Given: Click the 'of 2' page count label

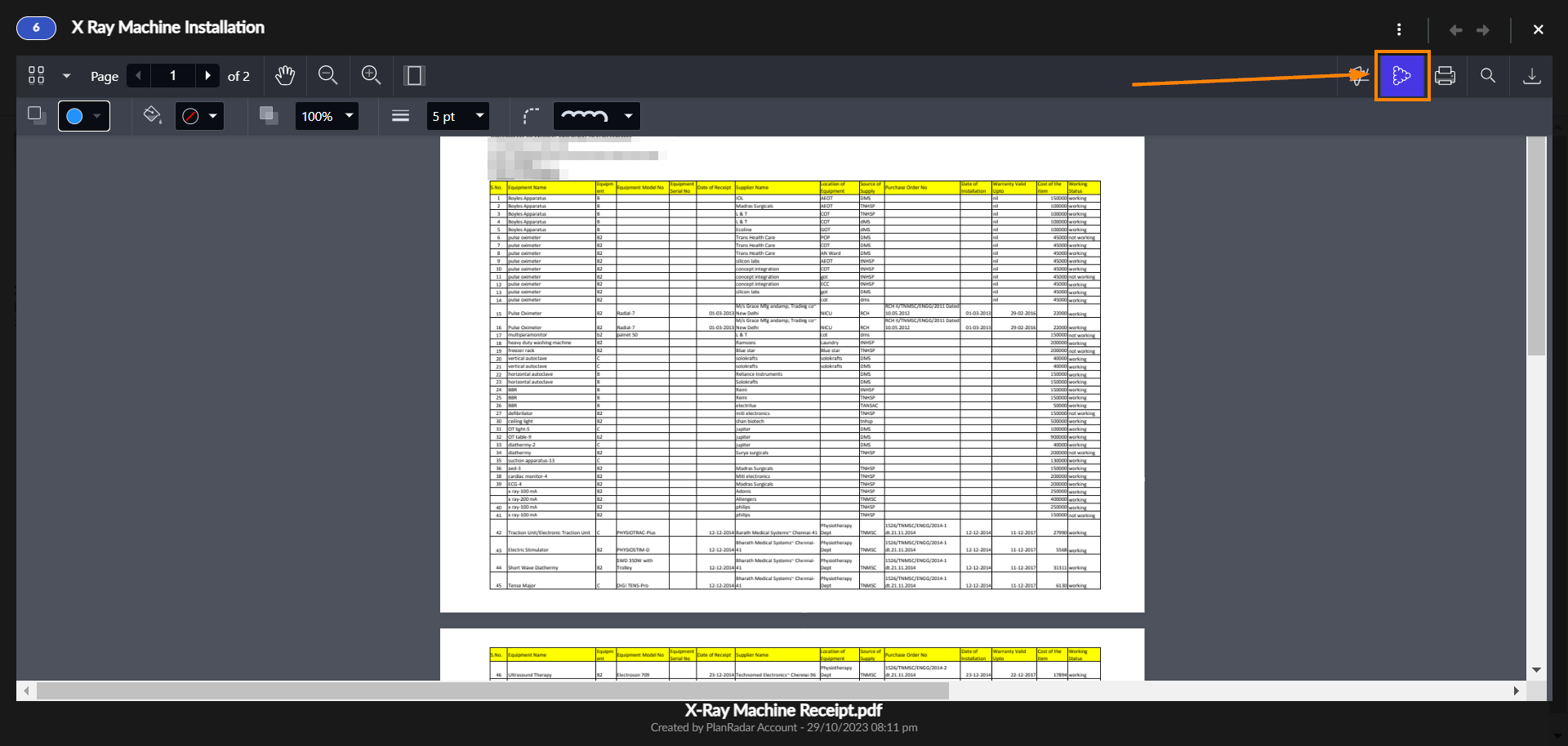Looking at the screenshot, I should pos(238,76).
